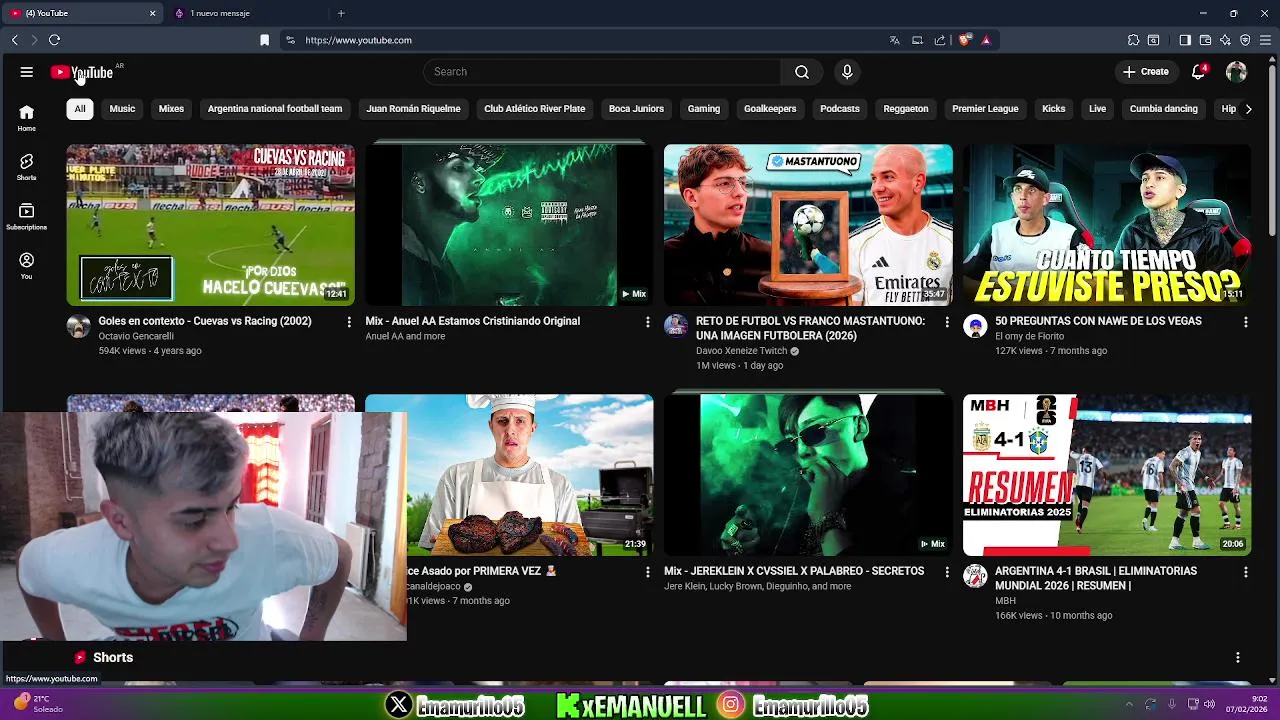Open options for Argentina 4-1 Brasil video
1280x720 pixels.
[1245, 572]
